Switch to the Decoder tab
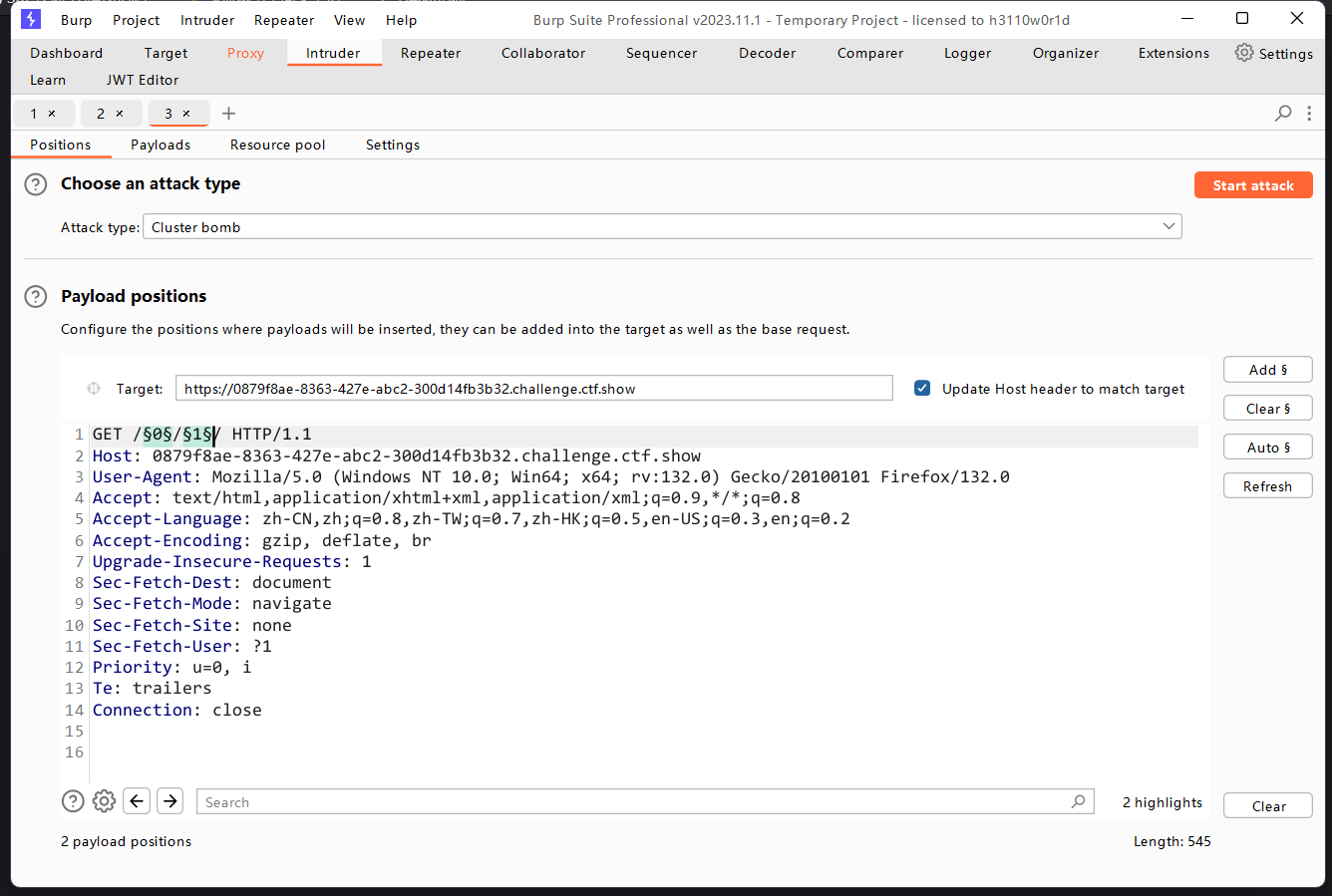 767,53
